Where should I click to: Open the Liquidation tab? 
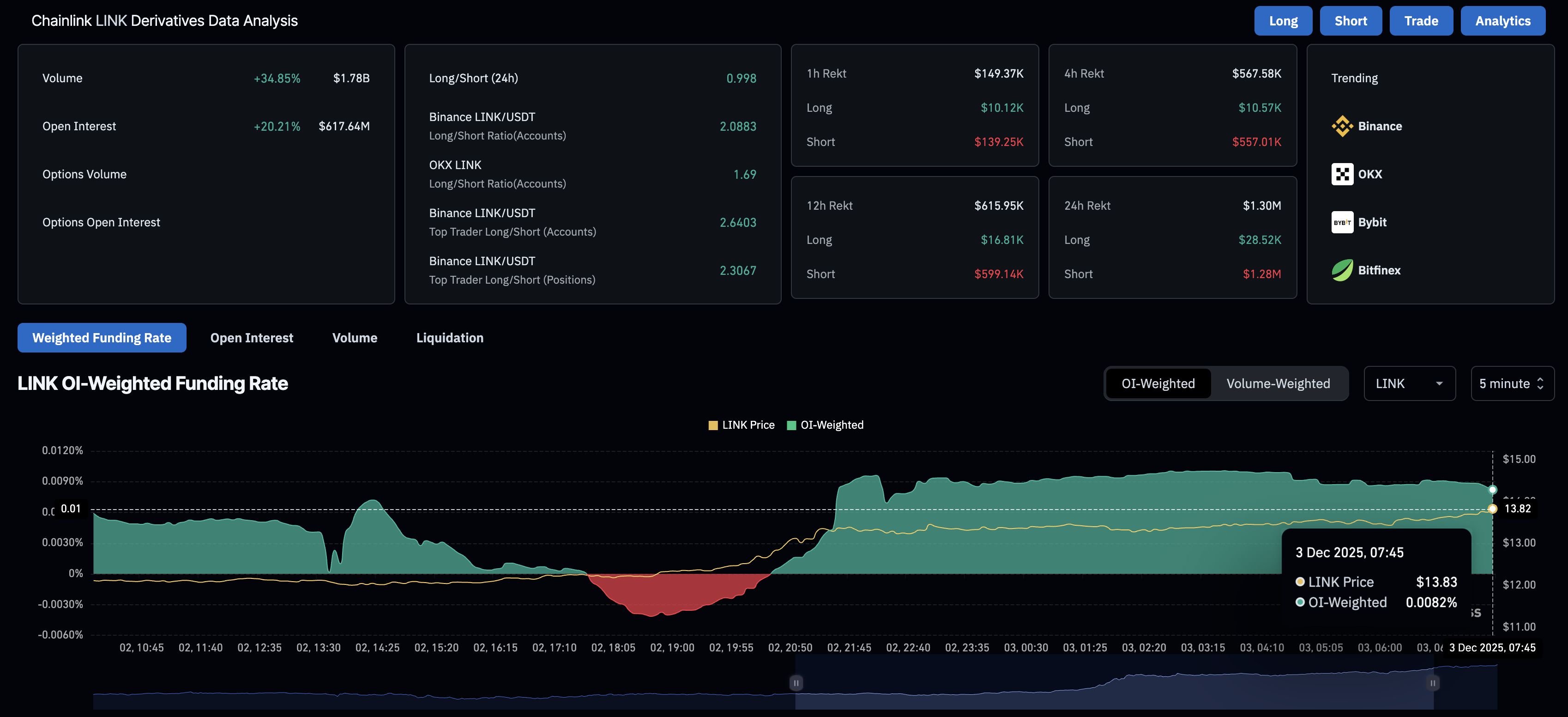click(x=450, y=338)
